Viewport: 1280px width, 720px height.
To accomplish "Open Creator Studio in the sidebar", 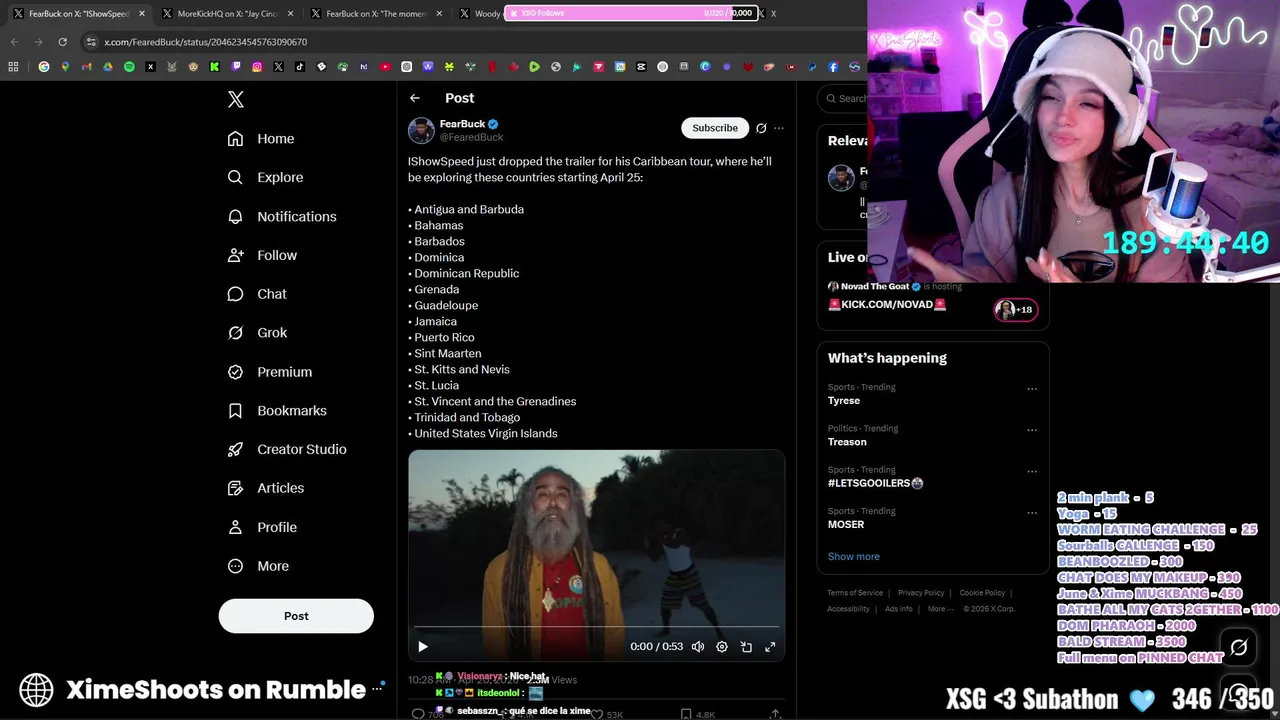I will click(x=287, y=449).
